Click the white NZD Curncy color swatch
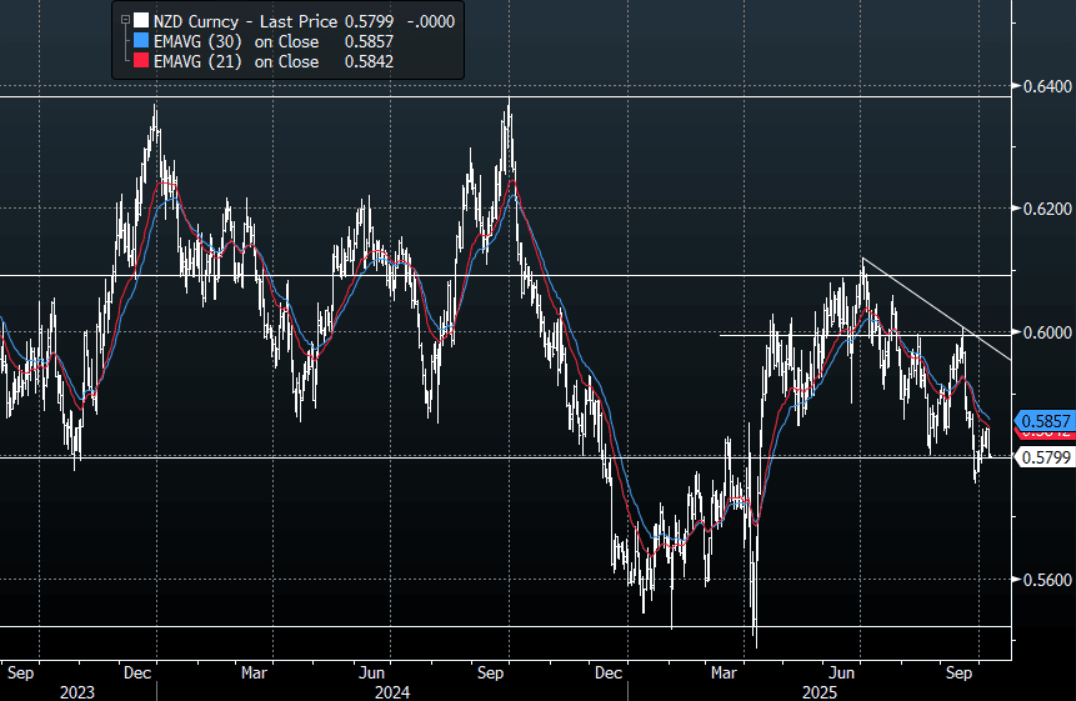1076x701 pixels. 141,21
